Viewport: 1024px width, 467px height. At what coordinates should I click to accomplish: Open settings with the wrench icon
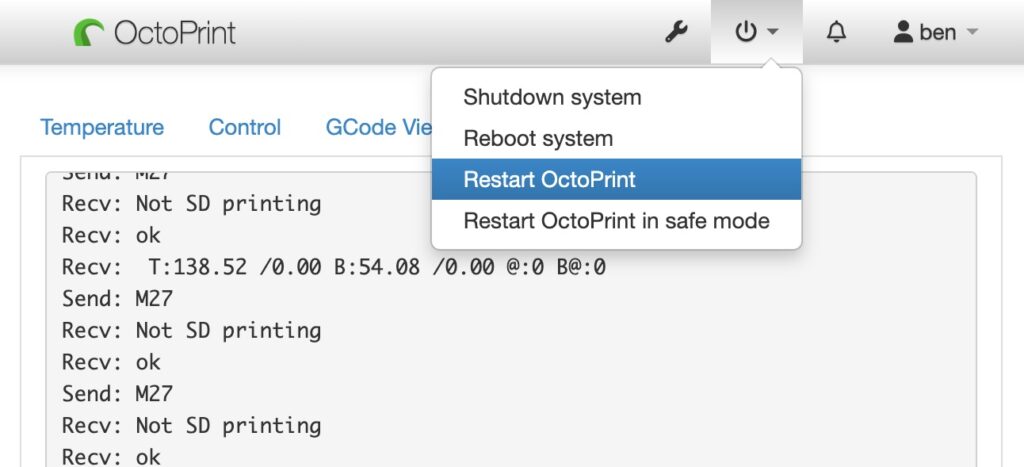click(x=676, y=33)
